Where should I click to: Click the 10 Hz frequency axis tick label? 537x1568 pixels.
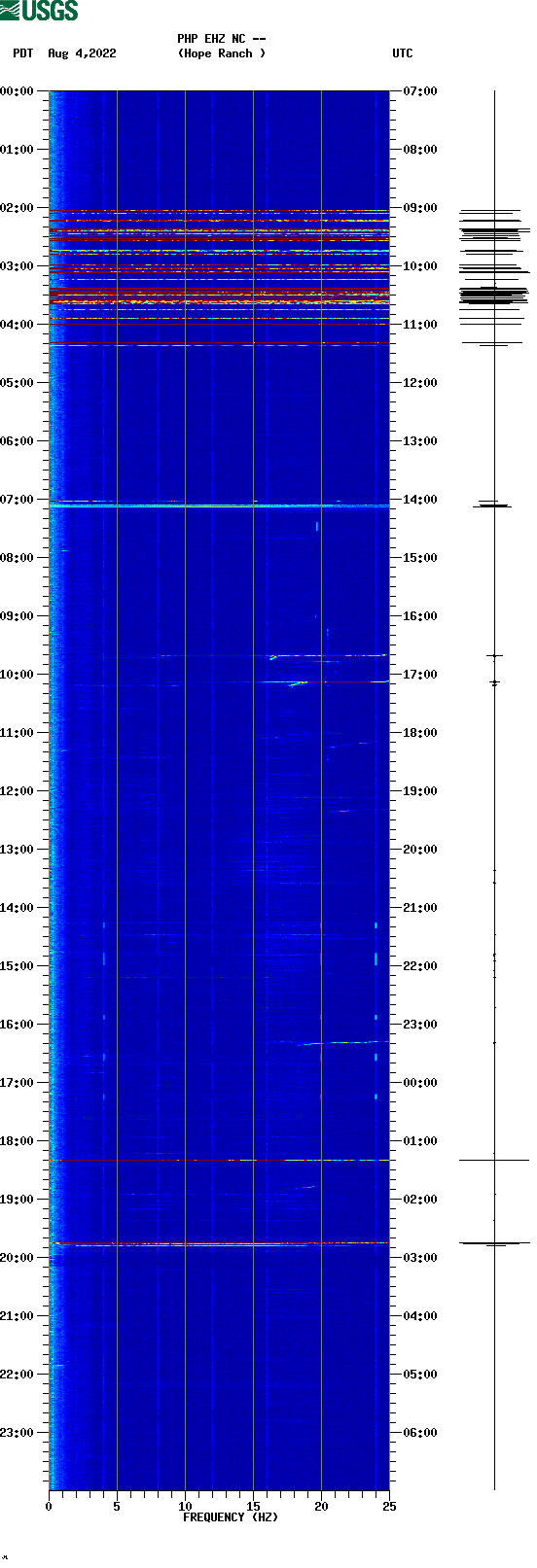pyautogui.click(x=185, y=1507)
